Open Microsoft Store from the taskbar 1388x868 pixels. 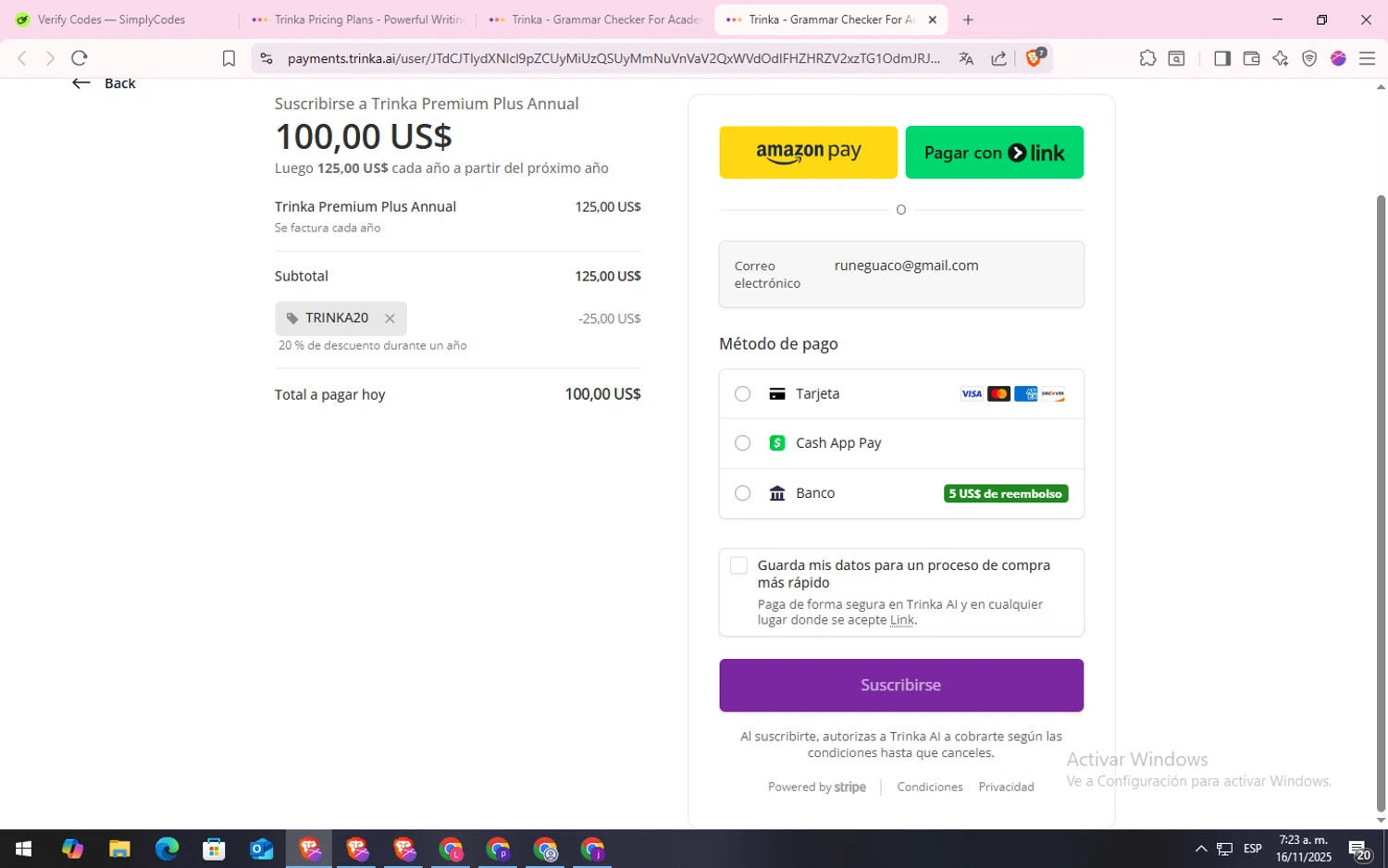pos(214,849)
